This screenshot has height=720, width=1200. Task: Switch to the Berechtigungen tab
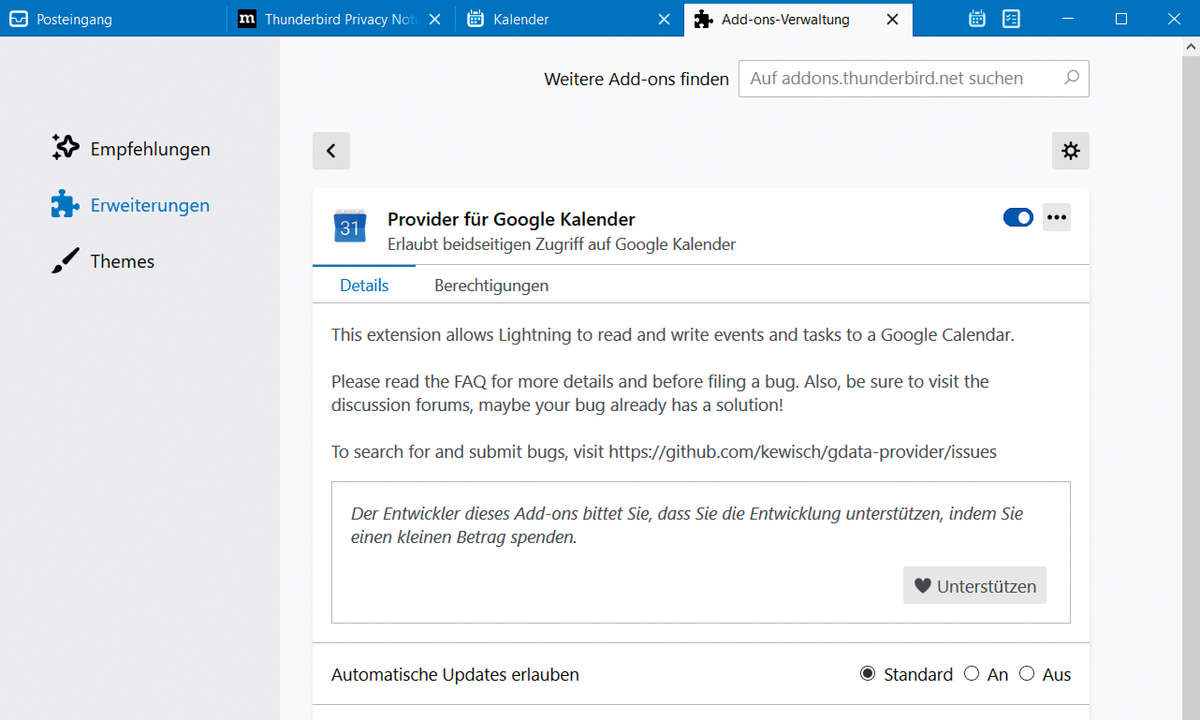coord(491,285)
